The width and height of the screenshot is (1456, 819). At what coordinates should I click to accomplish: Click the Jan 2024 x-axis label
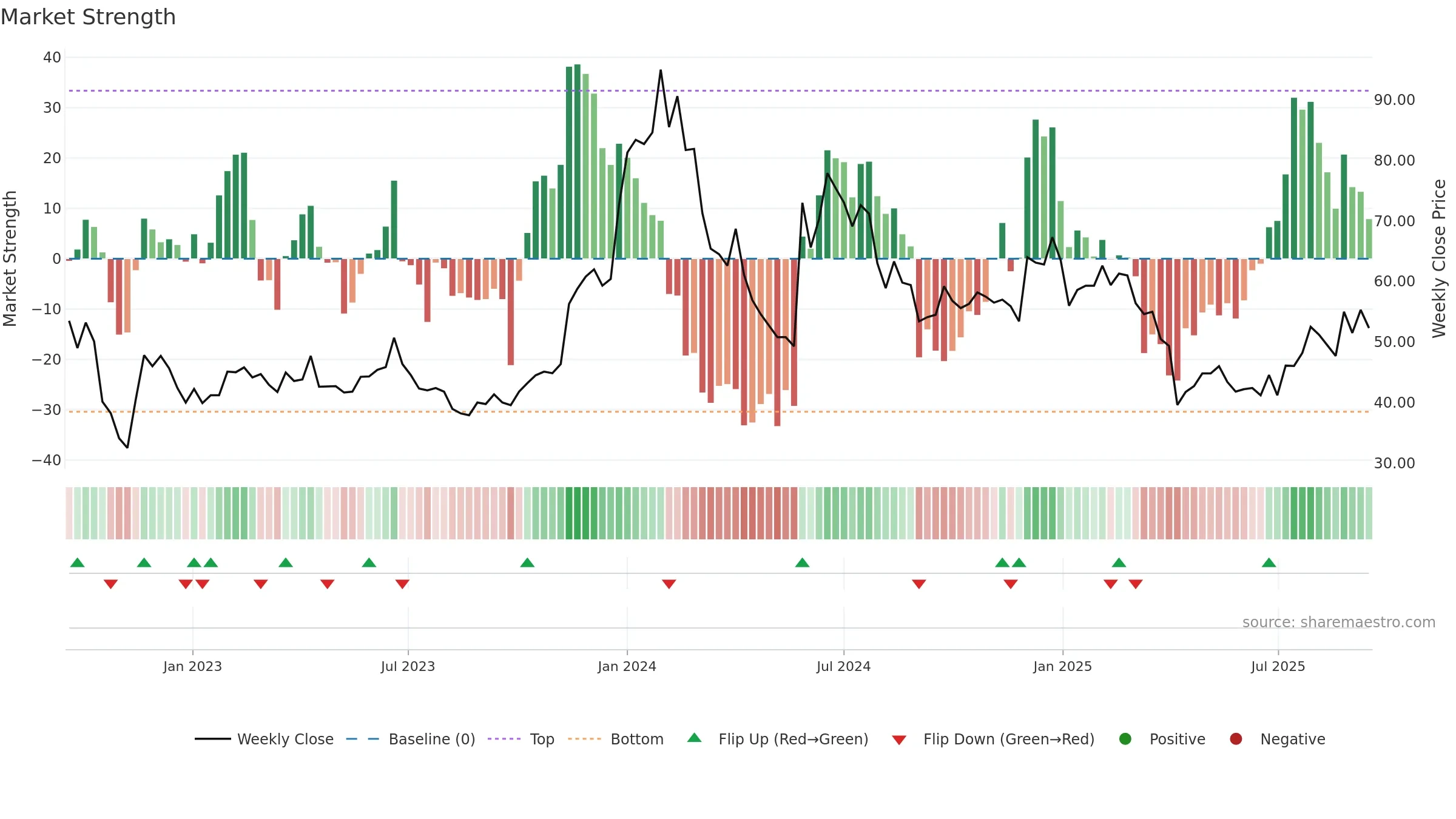627,666
